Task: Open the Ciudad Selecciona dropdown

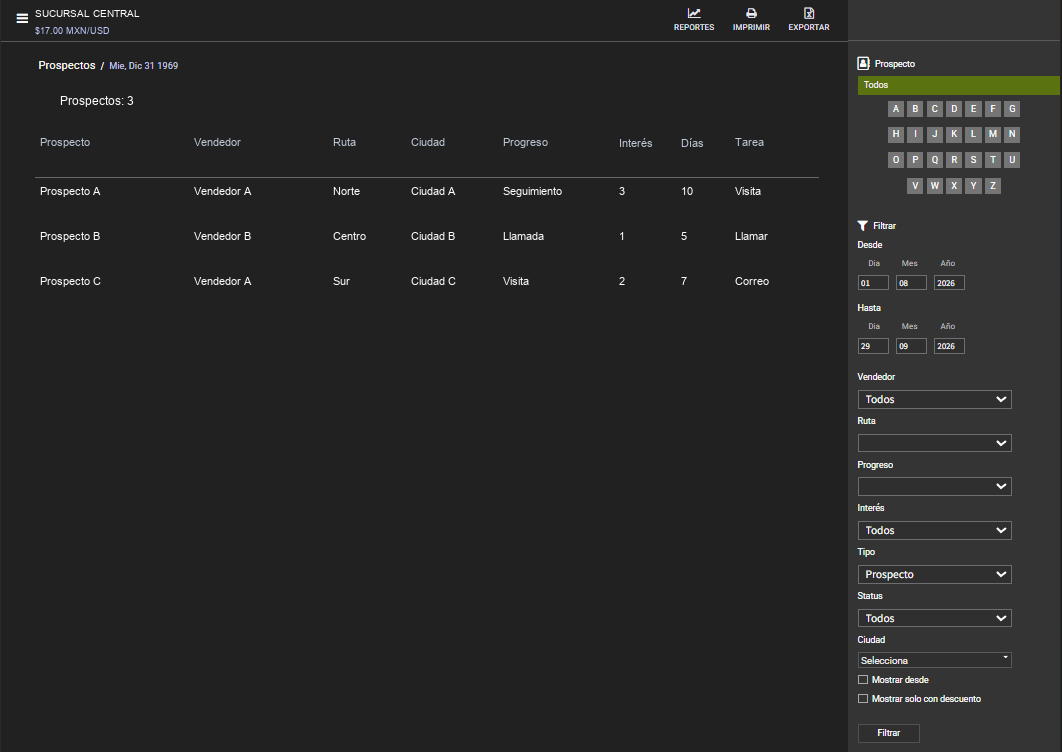Action: pyautogui.click(x=935, y=661)
